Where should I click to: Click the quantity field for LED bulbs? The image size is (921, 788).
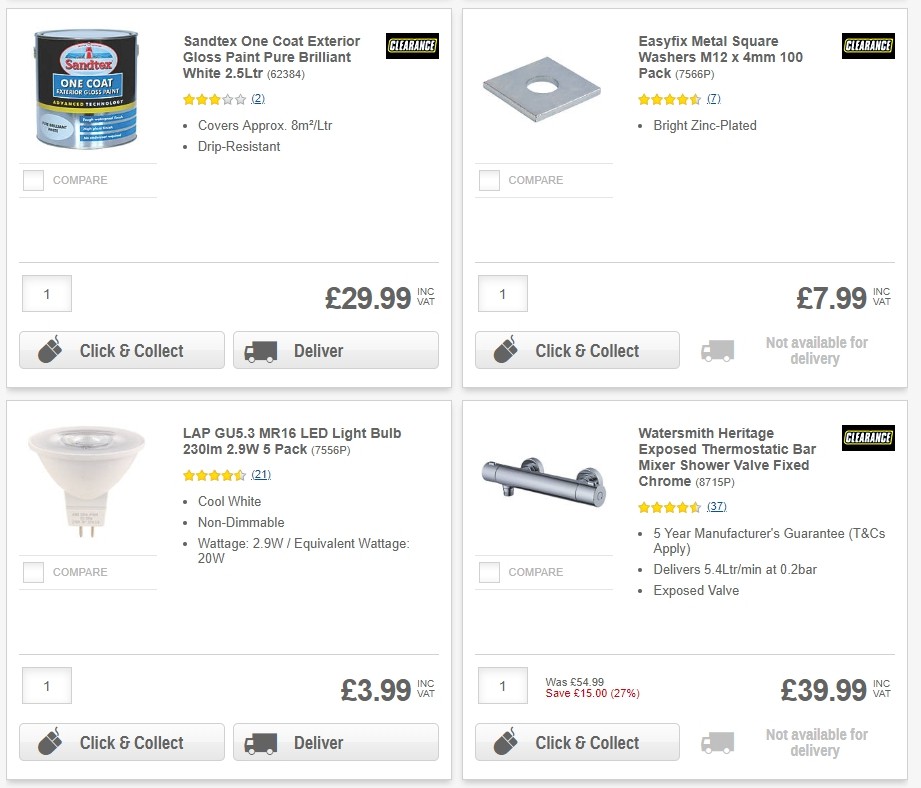pos(46,685)
